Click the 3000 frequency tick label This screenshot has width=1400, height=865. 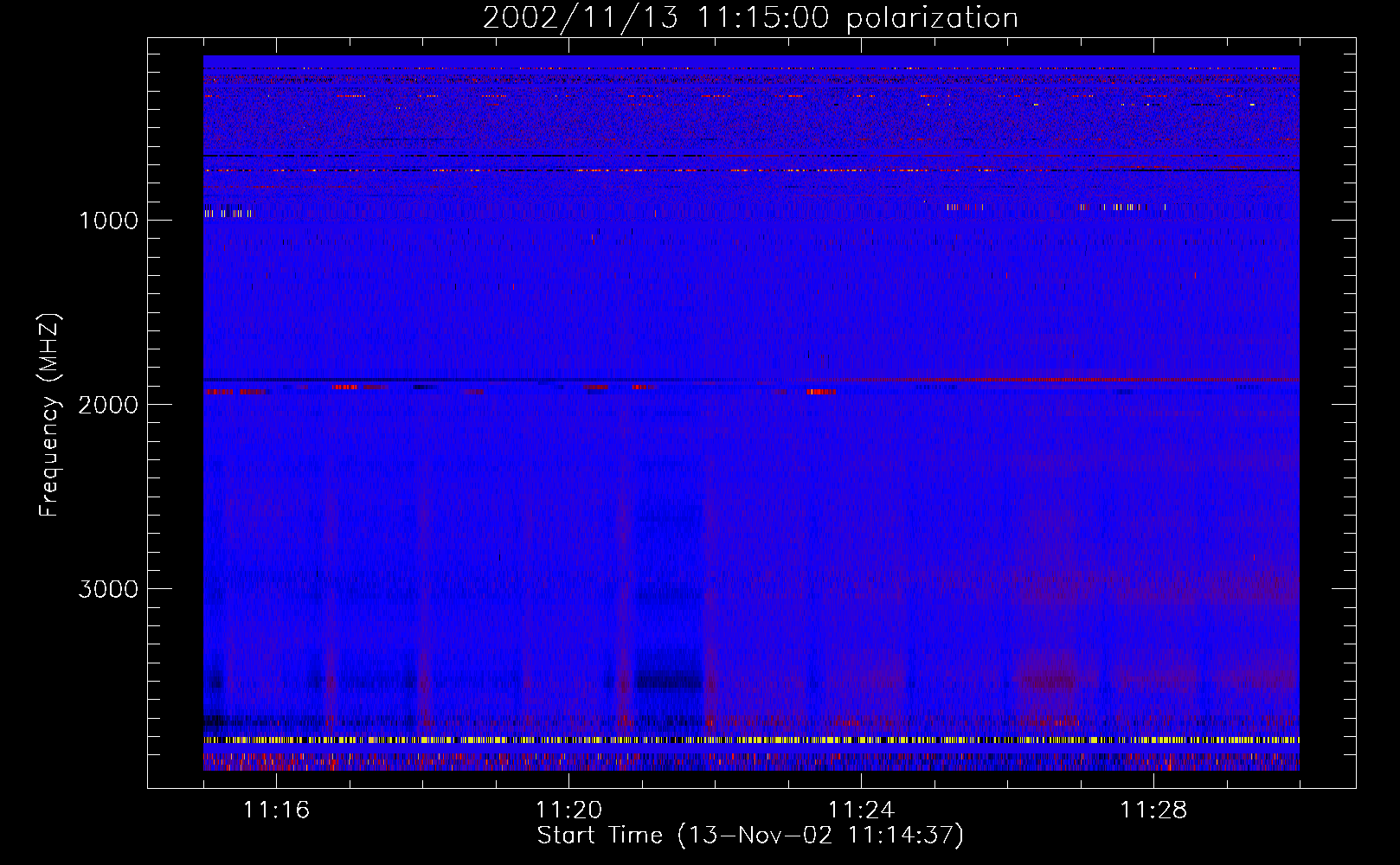click(x=107, y=589)
